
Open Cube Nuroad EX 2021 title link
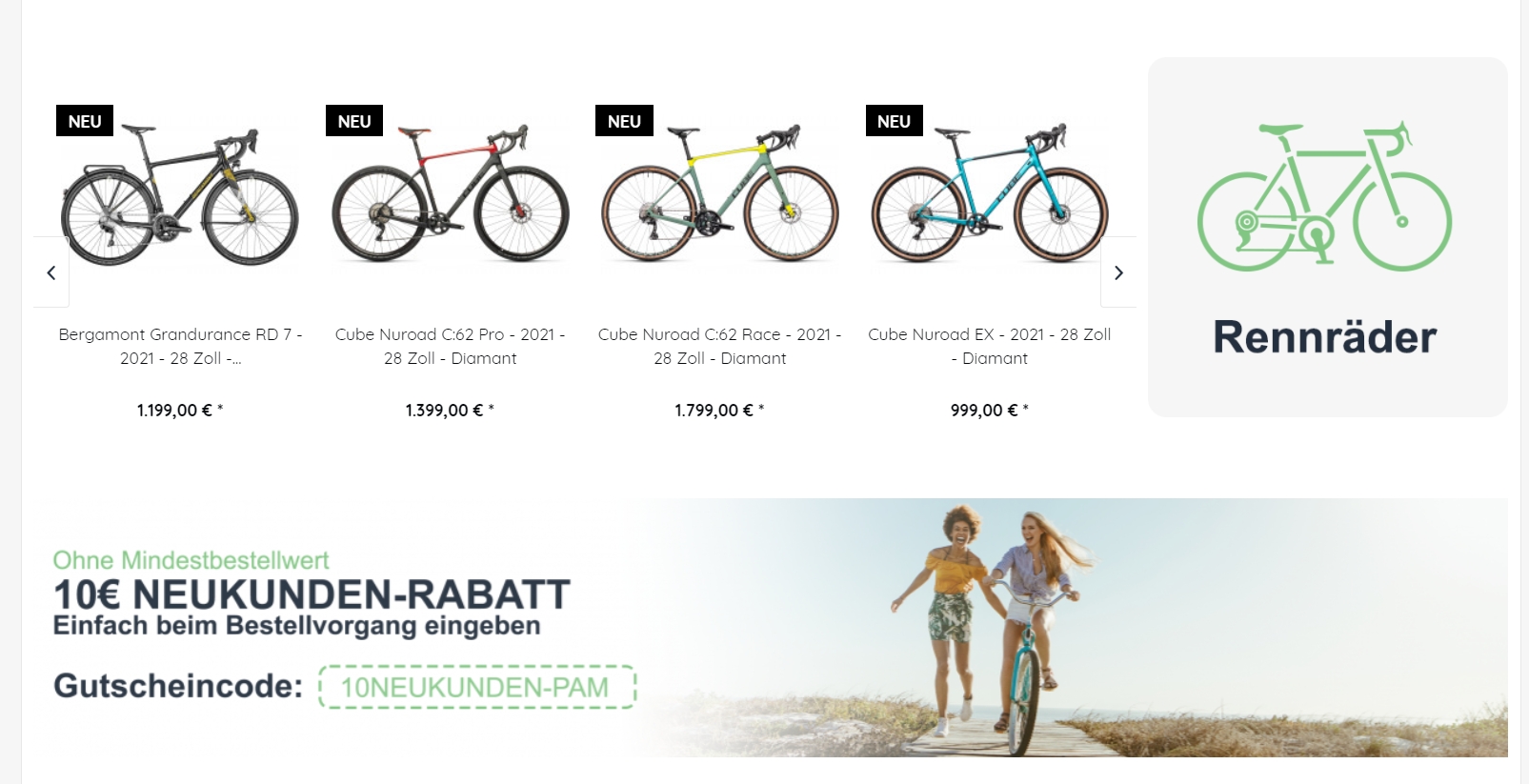[990, 347]
